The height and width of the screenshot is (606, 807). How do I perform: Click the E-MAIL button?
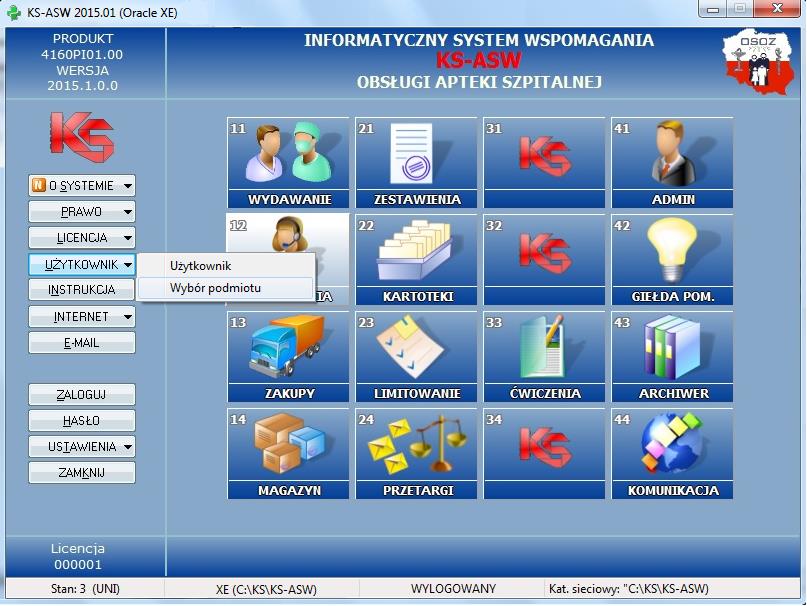coord(82,343)
